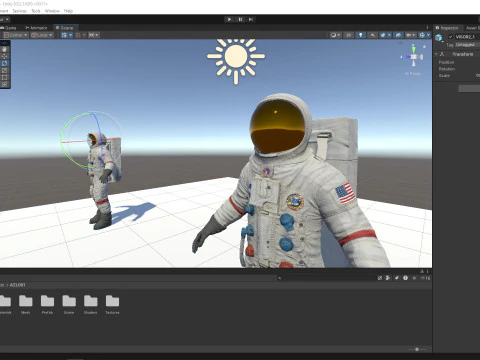Open the Mesh folder in Project
The width and height of the screenshot is (480, 360).
coord(26,304)
